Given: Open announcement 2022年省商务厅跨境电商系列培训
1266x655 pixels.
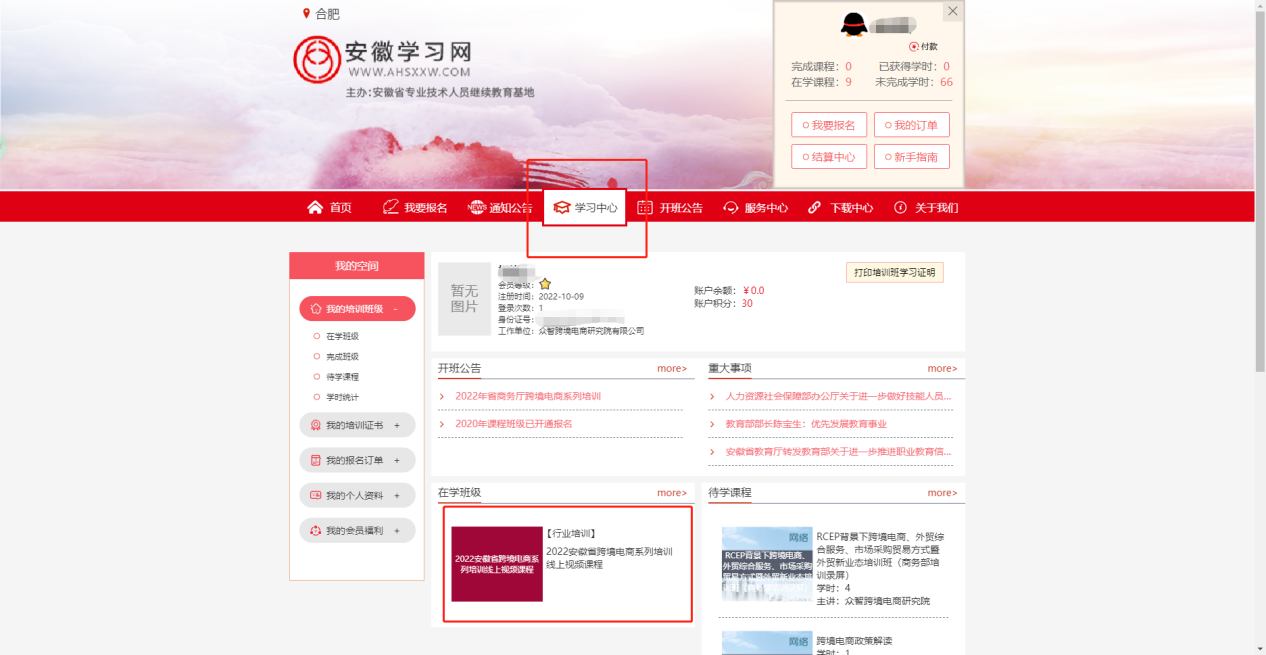Looking at the screenshot, I should point(528,396).
